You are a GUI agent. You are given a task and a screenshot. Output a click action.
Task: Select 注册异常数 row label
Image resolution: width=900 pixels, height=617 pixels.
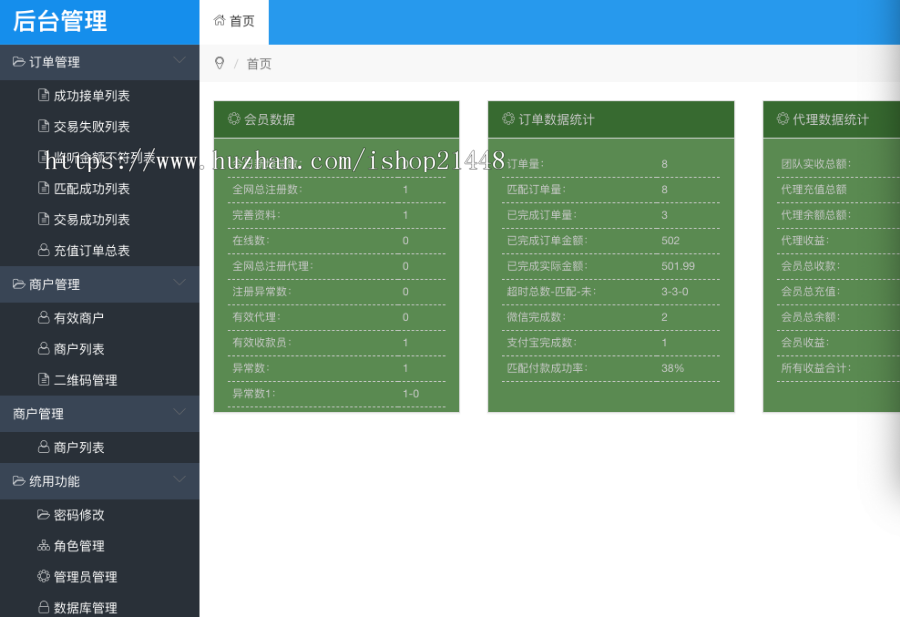262,292
